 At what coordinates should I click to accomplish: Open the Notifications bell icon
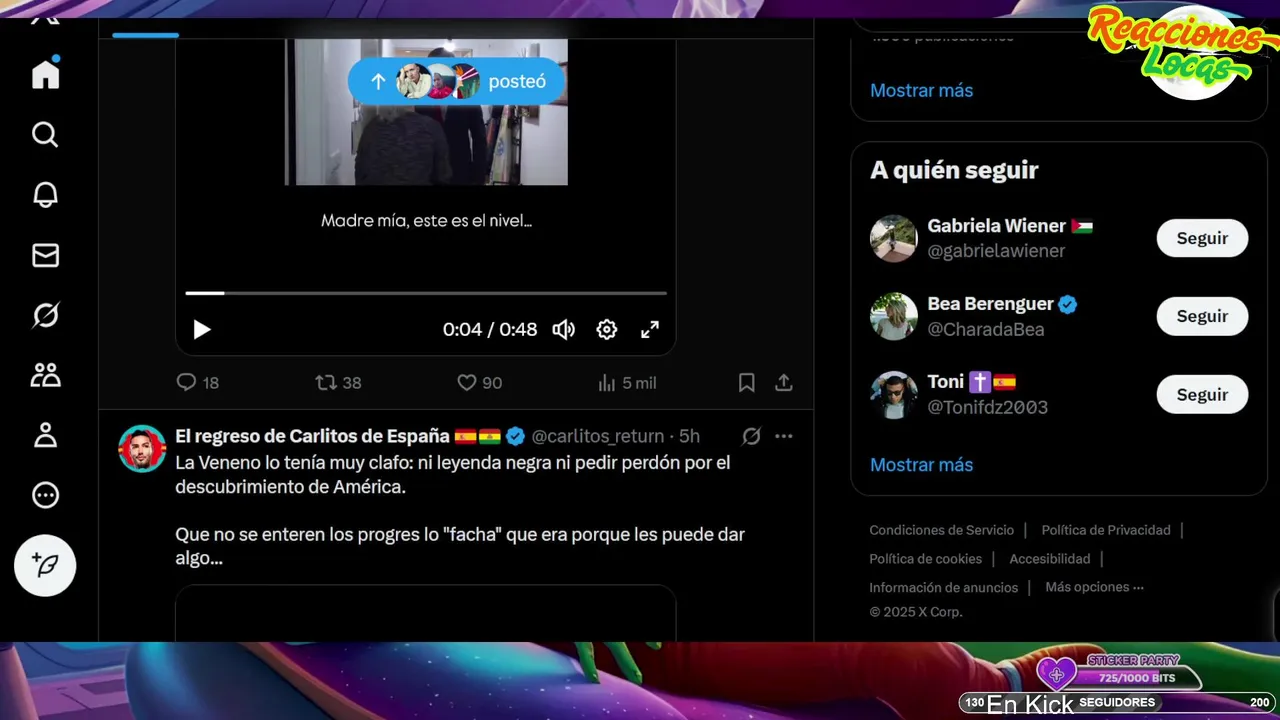45,195
